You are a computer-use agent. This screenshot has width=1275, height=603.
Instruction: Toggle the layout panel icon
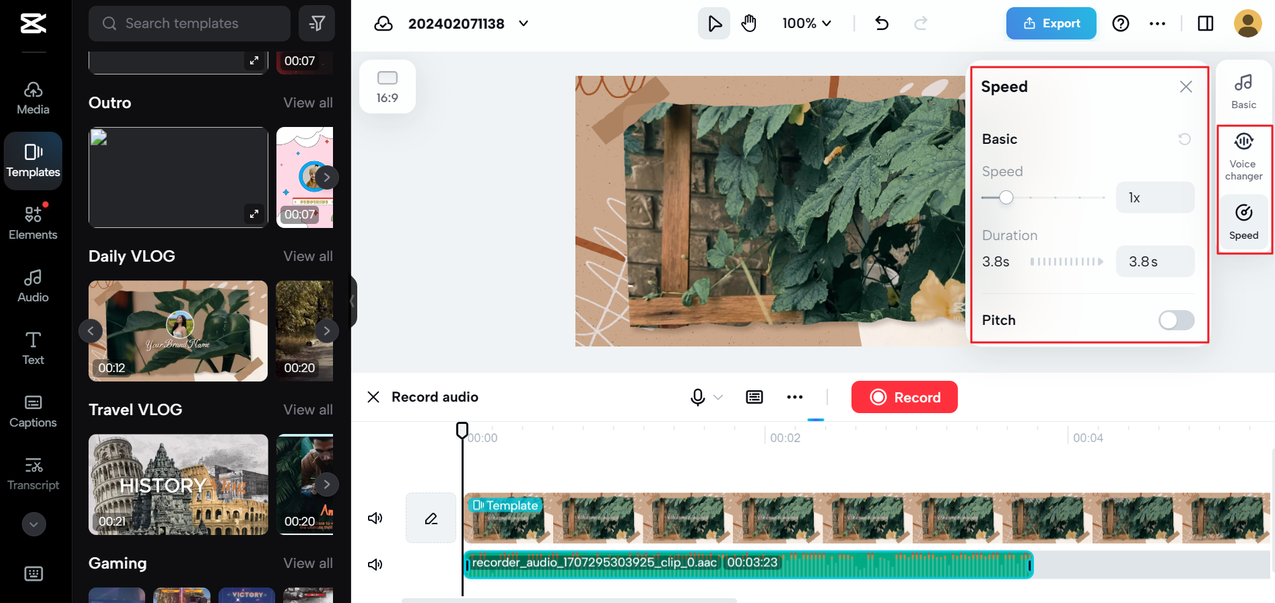click(x=1206, y=23)
